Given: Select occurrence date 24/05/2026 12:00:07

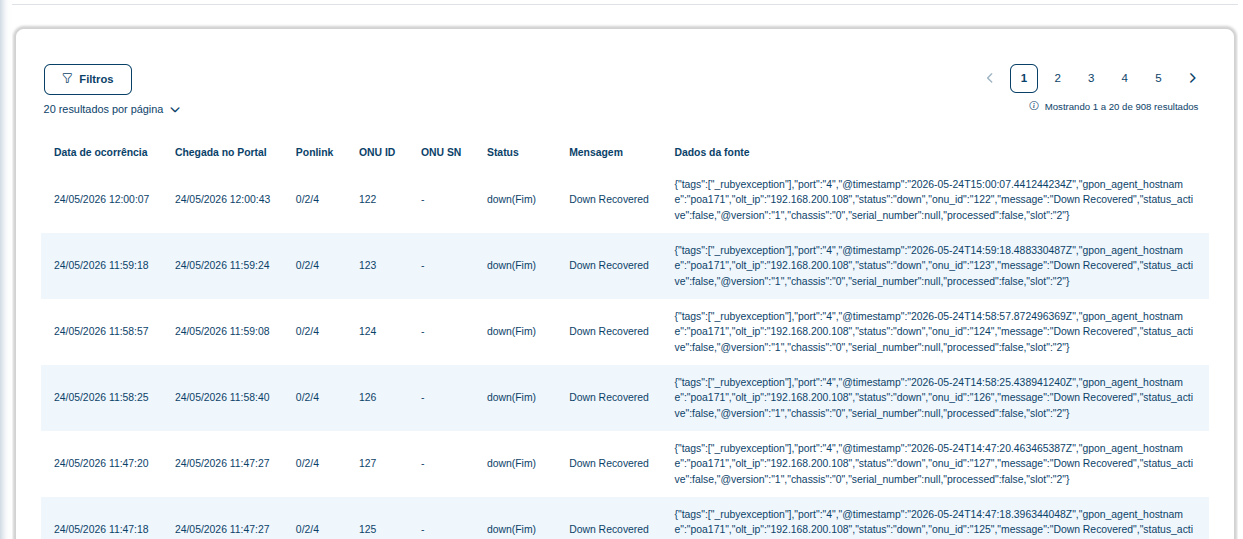Looking at the screenshot, I should (102, 199).
